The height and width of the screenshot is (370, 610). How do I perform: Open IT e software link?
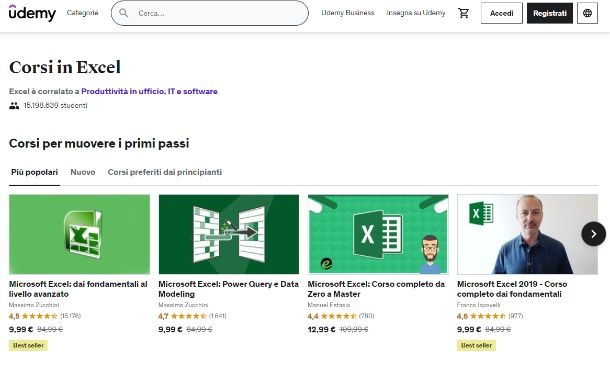193,91
